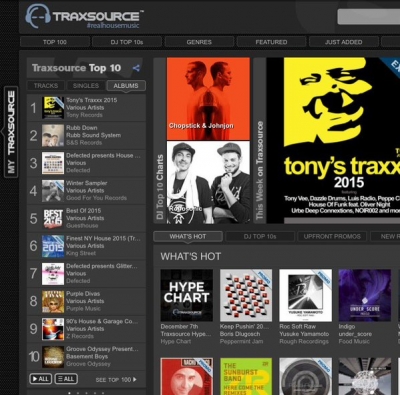Image resolution: width=400 pixels, height=395 pixels.
Task: Open the Rubb Down album title link
Action: [82, 128]
